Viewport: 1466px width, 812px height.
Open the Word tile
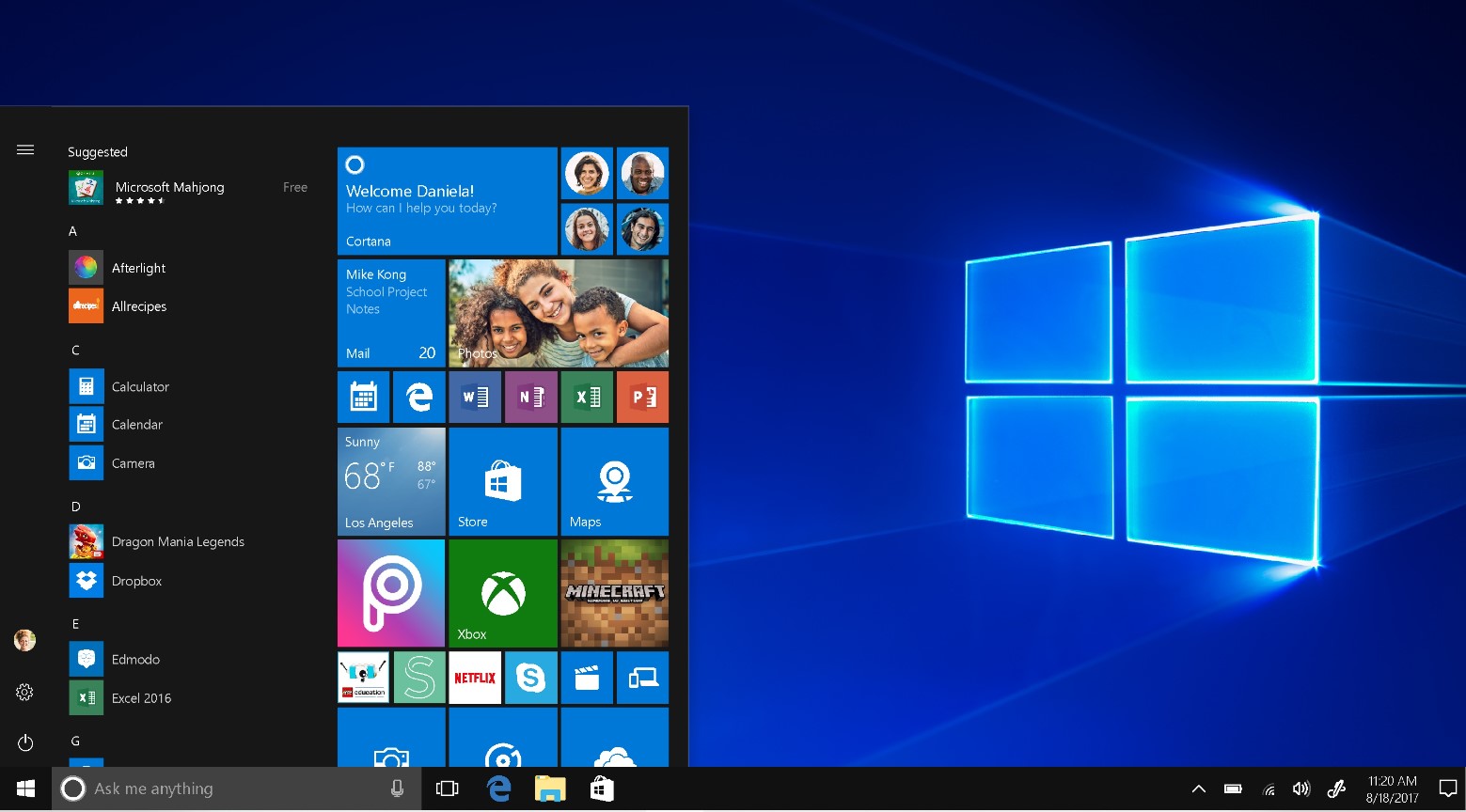475,397
